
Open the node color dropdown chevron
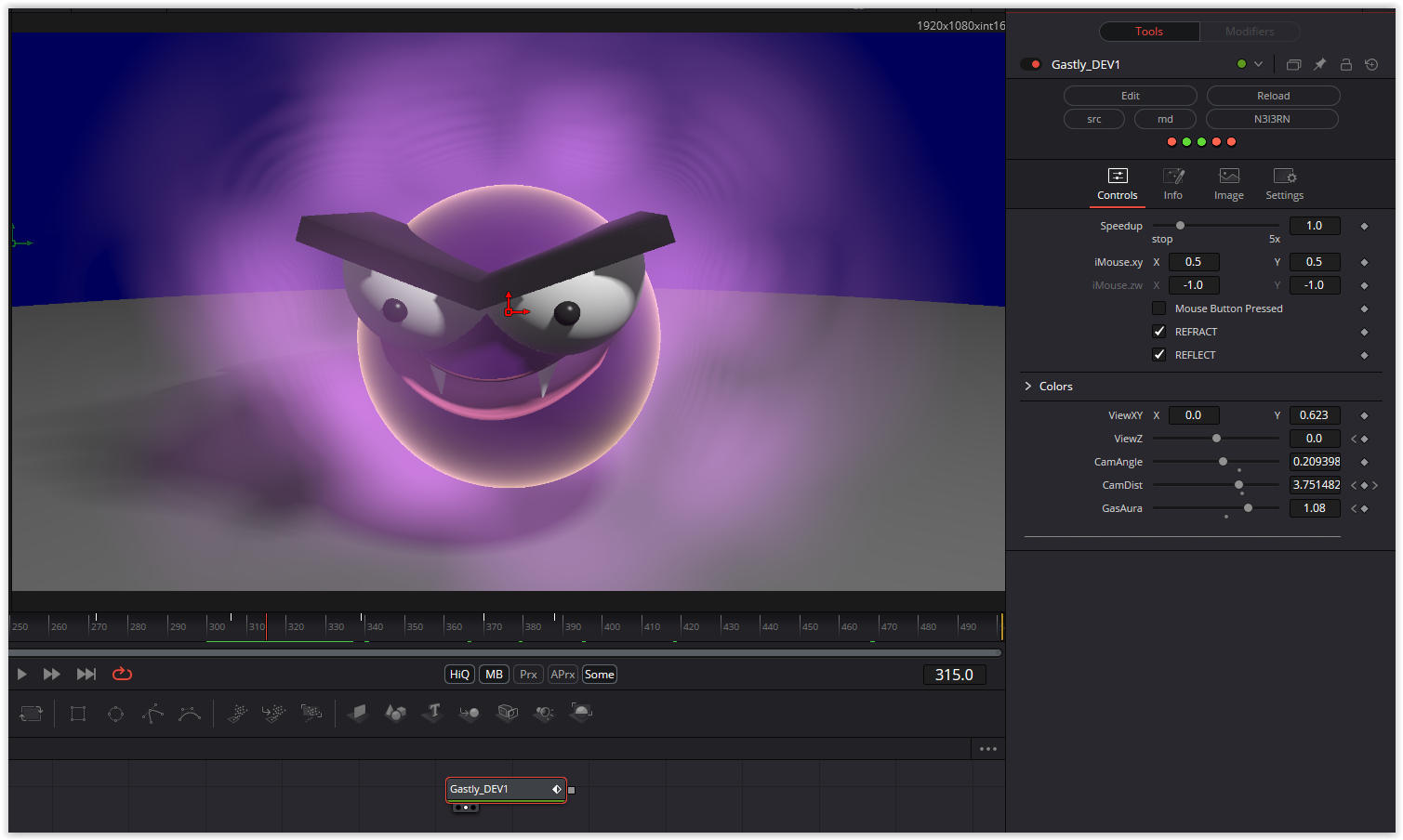1258,64
